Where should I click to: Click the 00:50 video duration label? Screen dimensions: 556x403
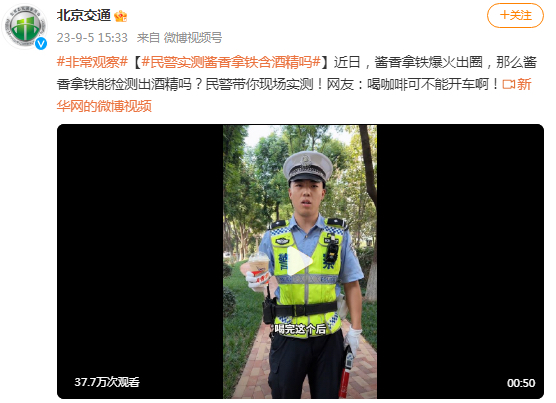click(521, 383)
